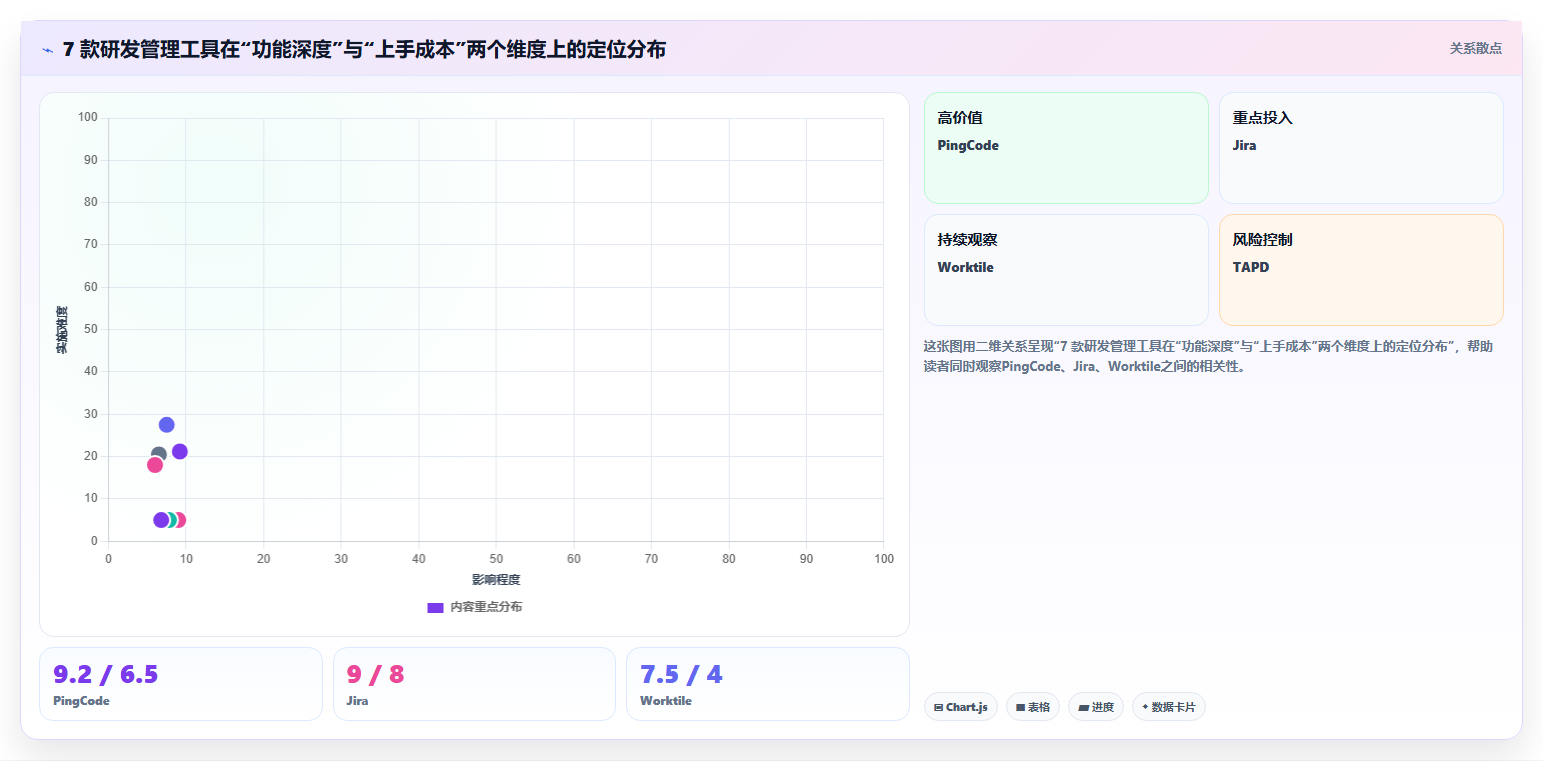Toggle the 内容重点分布 legend entry

coord(474,607)
